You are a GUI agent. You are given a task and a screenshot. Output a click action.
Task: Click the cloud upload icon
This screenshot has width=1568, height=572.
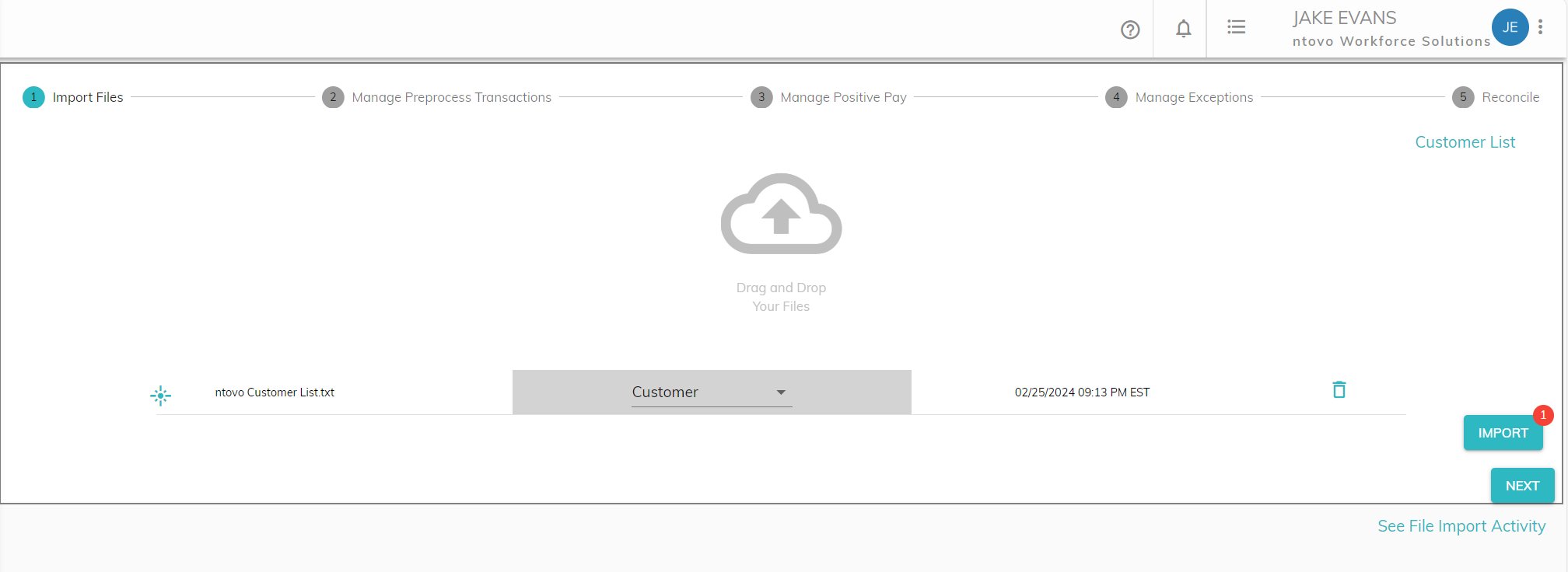[x=781, y=214]
